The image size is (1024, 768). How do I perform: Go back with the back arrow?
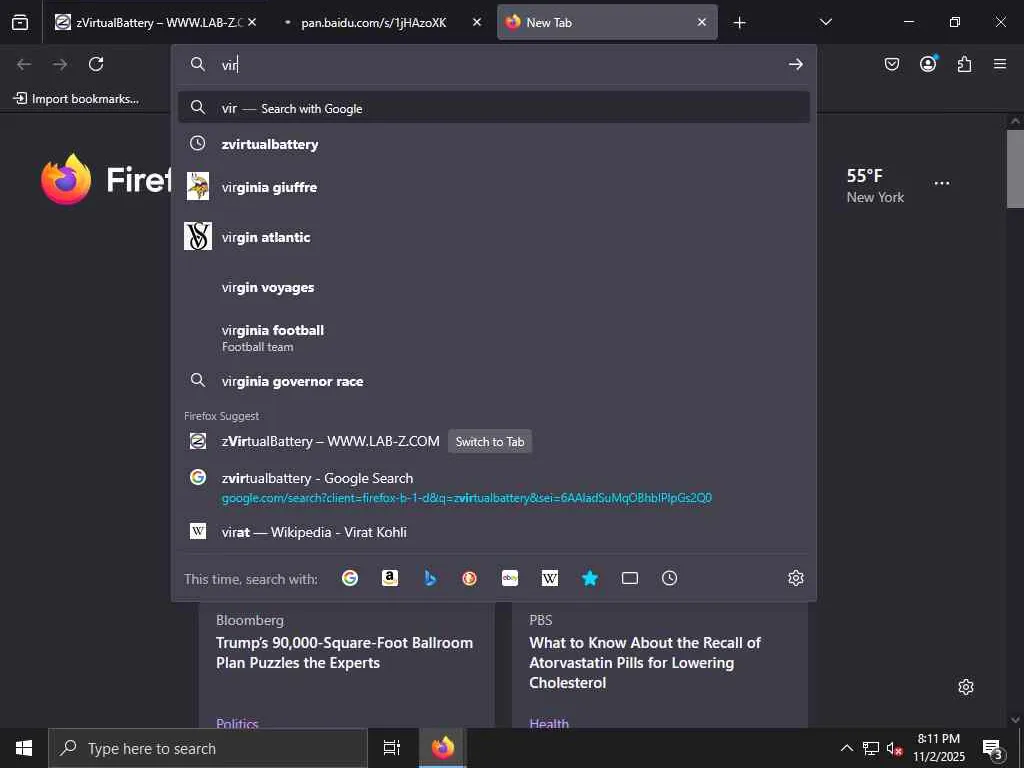[x=24, y=64]
